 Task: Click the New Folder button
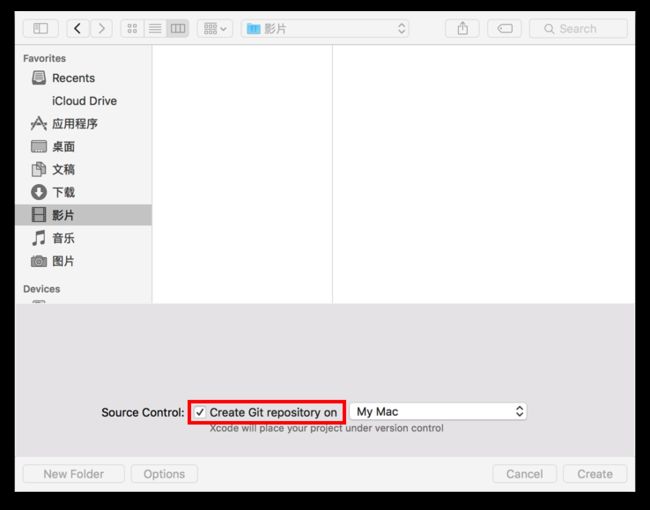coord(74,474)
